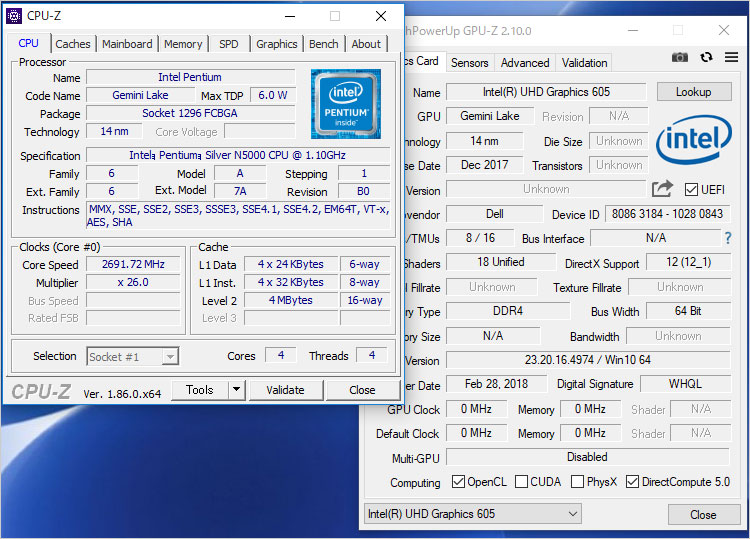Toggle the UEFI checkbox

pos(691,189)
